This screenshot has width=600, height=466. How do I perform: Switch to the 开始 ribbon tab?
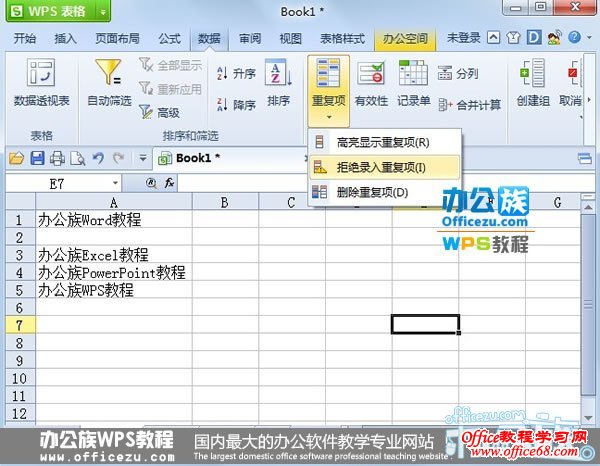pos(24,38)
